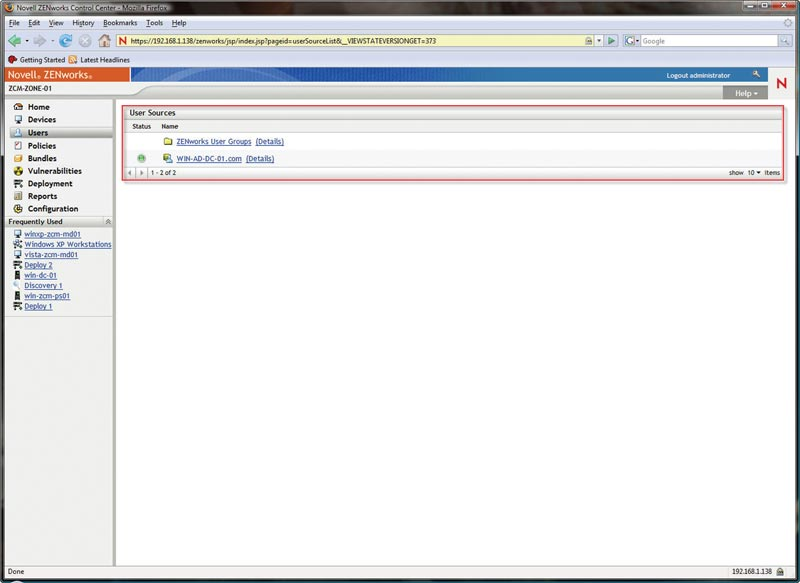Image resolution: width=800 pixels, height=583 pixels.
Task: Click the Bundles icon in sidebar
Action: (18, 158)
